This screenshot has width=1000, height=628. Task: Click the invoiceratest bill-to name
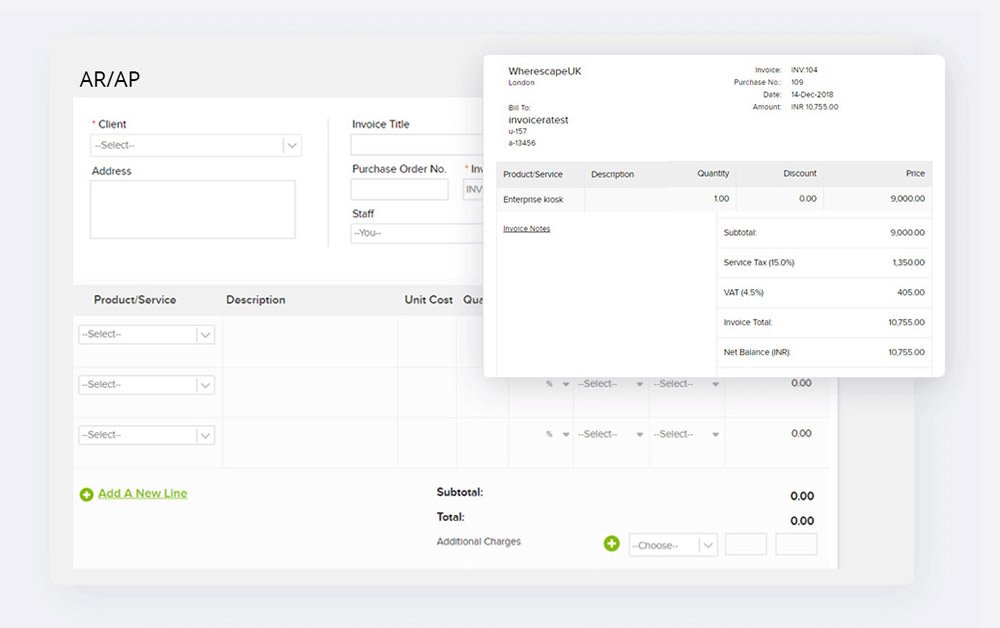538,120
